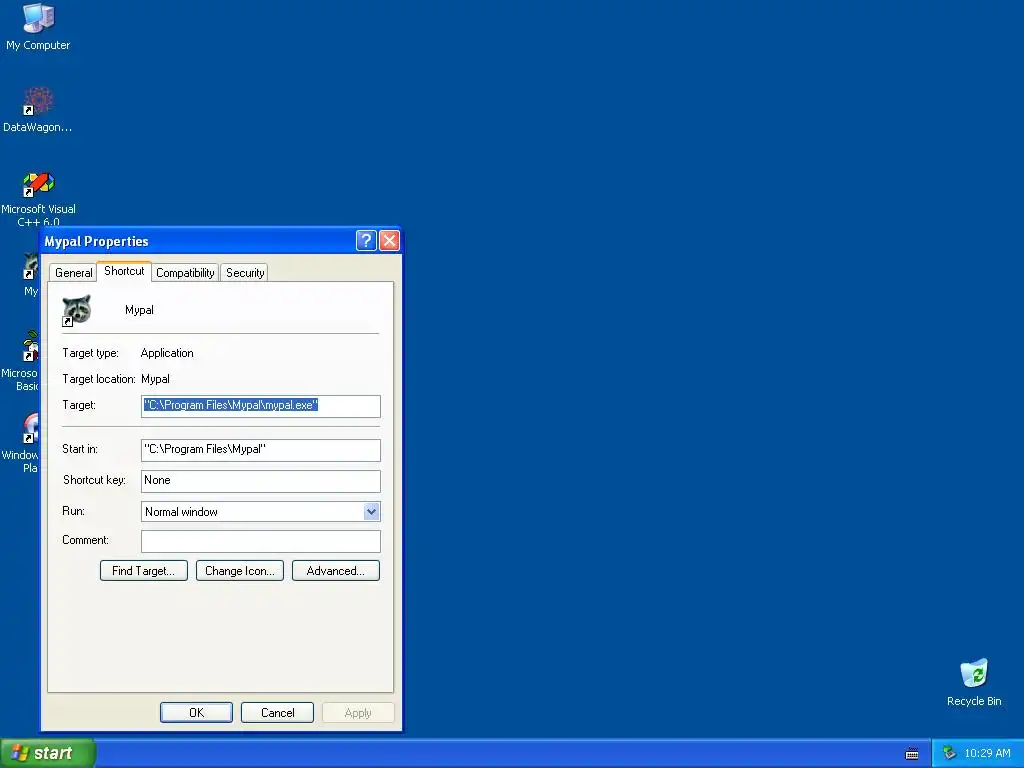Click the on-screen keyboard tray icon
1024x768 pixels.
pos(912,754)
